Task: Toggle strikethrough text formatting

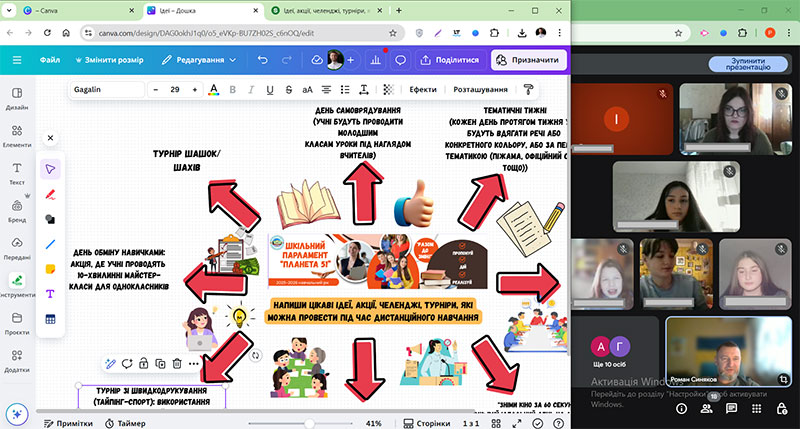Action: (289, 90)
